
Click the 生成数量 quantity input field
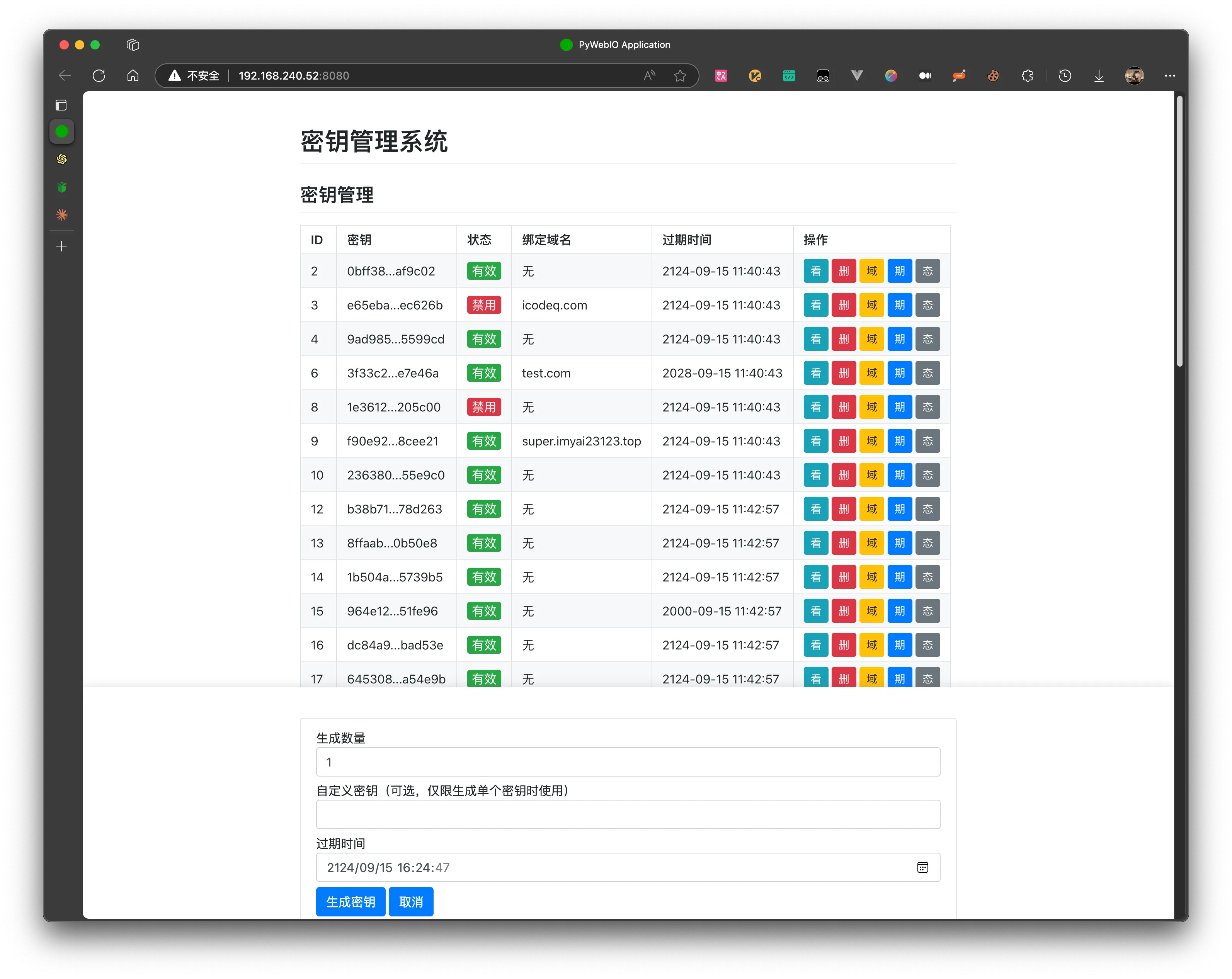click(x=628, y=762)
